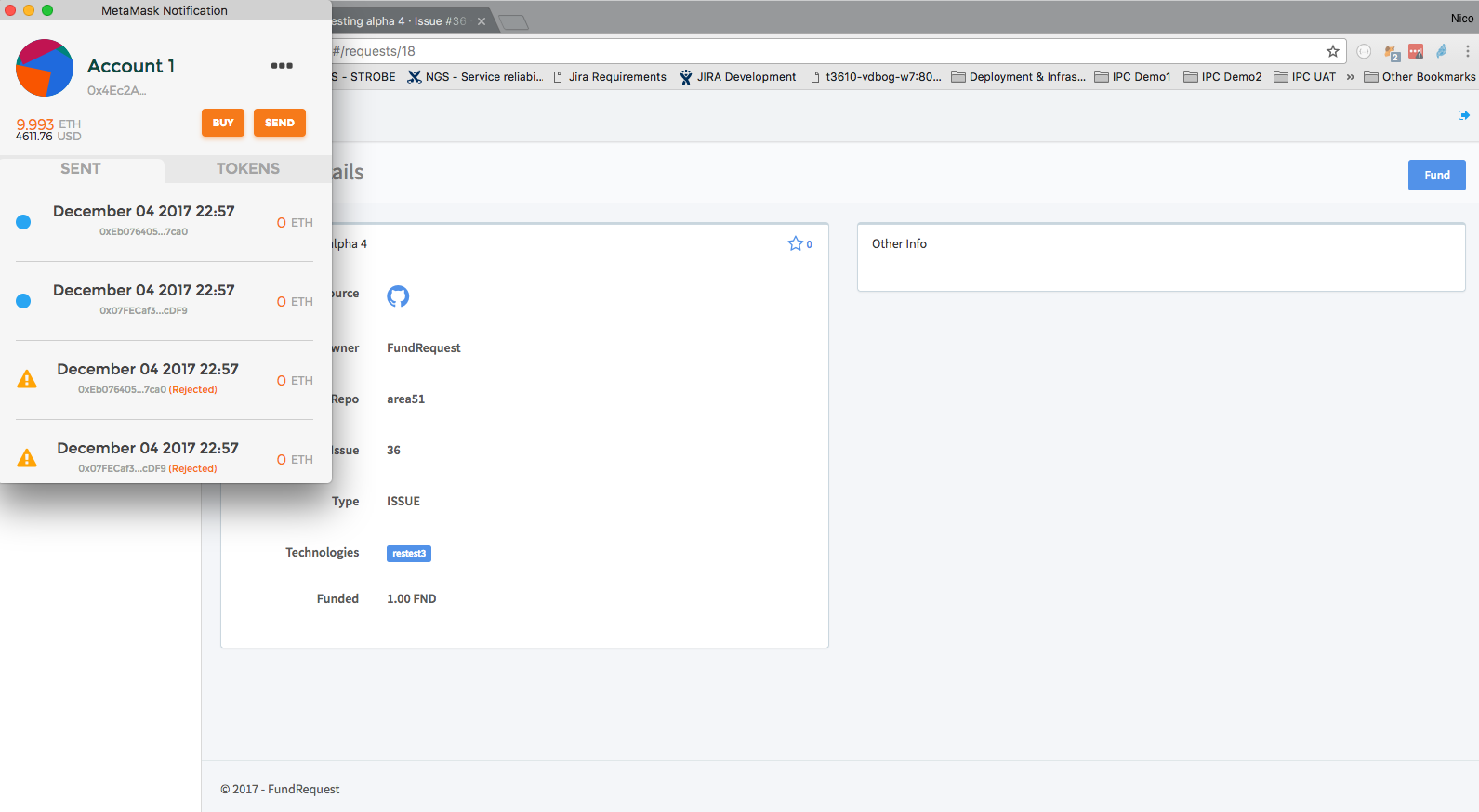Screen dimensions: 1479x812
Task: Open JIRA Development bookmark
Action: (738, 77)
